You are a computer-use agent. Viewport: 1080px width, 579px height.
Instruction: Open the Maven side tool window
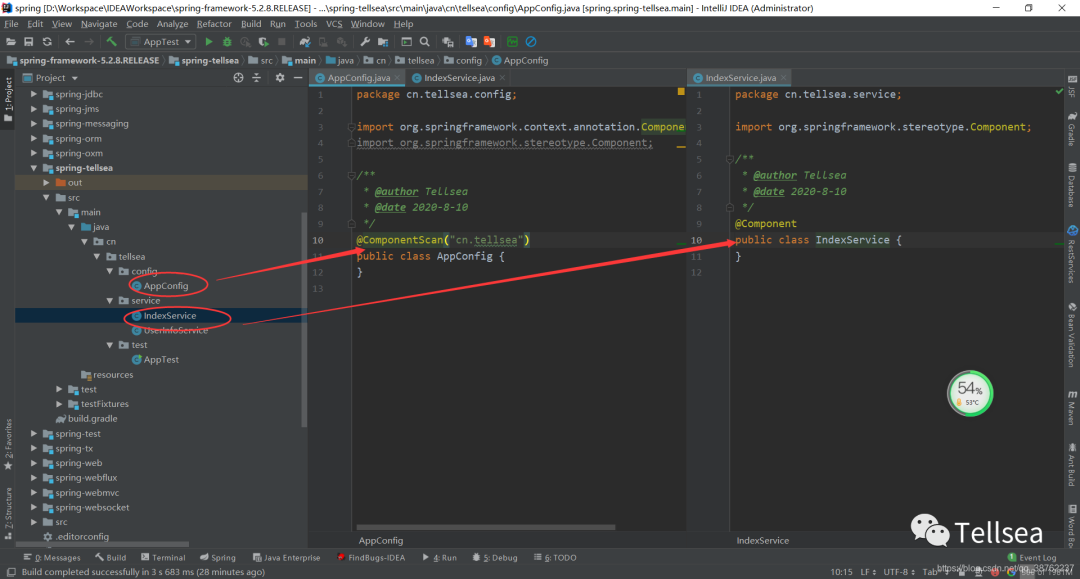pyautogui.click(x=1072, y=408)
